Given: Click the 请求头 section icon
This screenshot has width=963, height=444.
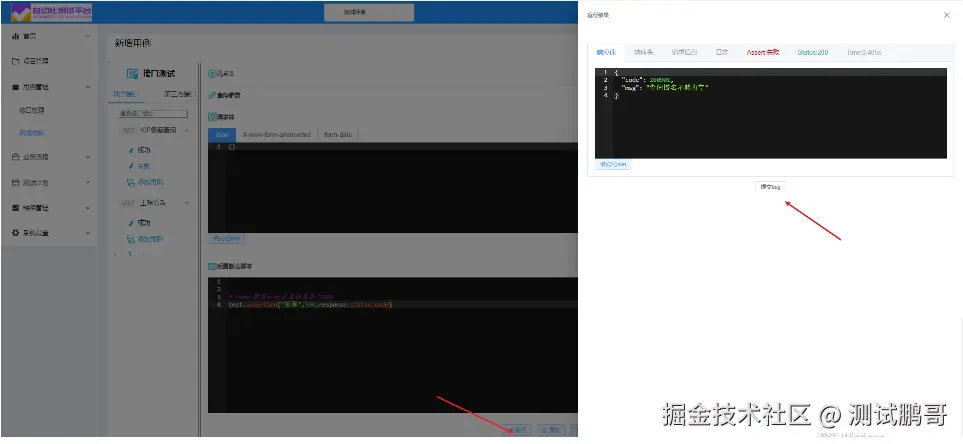Looking at the screenshot, I should pos(212,74).
